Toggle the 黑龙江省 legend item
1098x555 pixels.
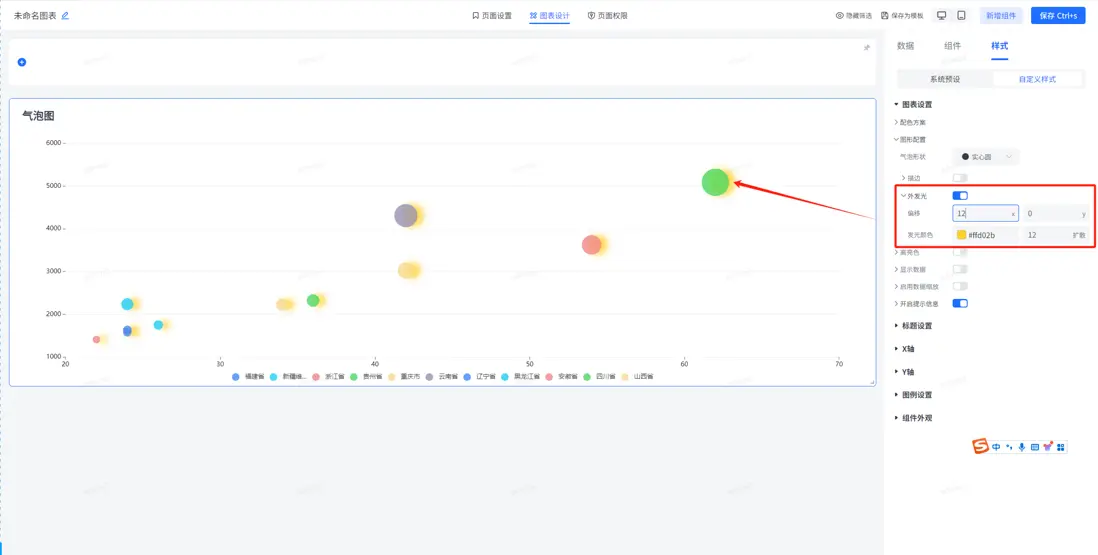point(520,377)
